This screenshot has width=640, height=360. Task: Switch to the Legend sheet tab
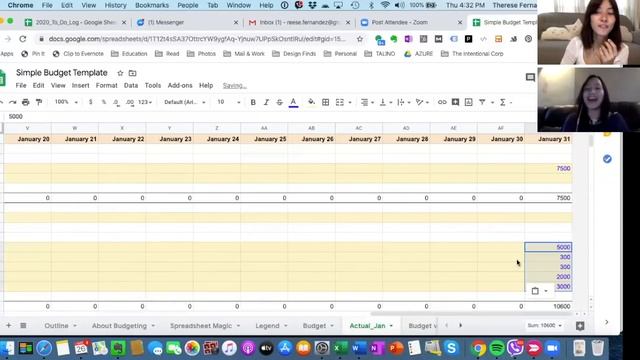[267, 326]
